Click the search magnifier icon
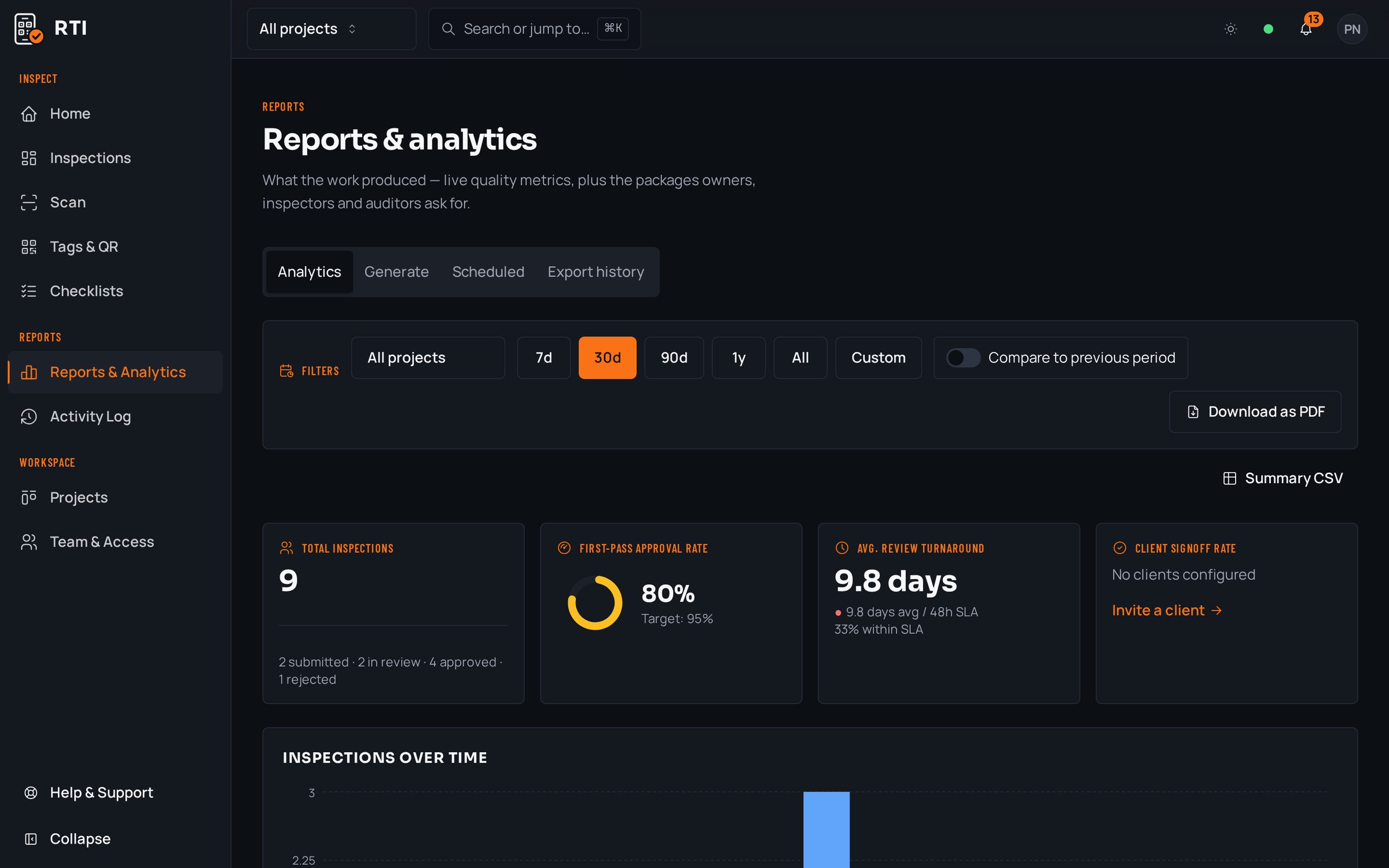Viewport: 1389px width, 868px height. click(x=449, y=29)
